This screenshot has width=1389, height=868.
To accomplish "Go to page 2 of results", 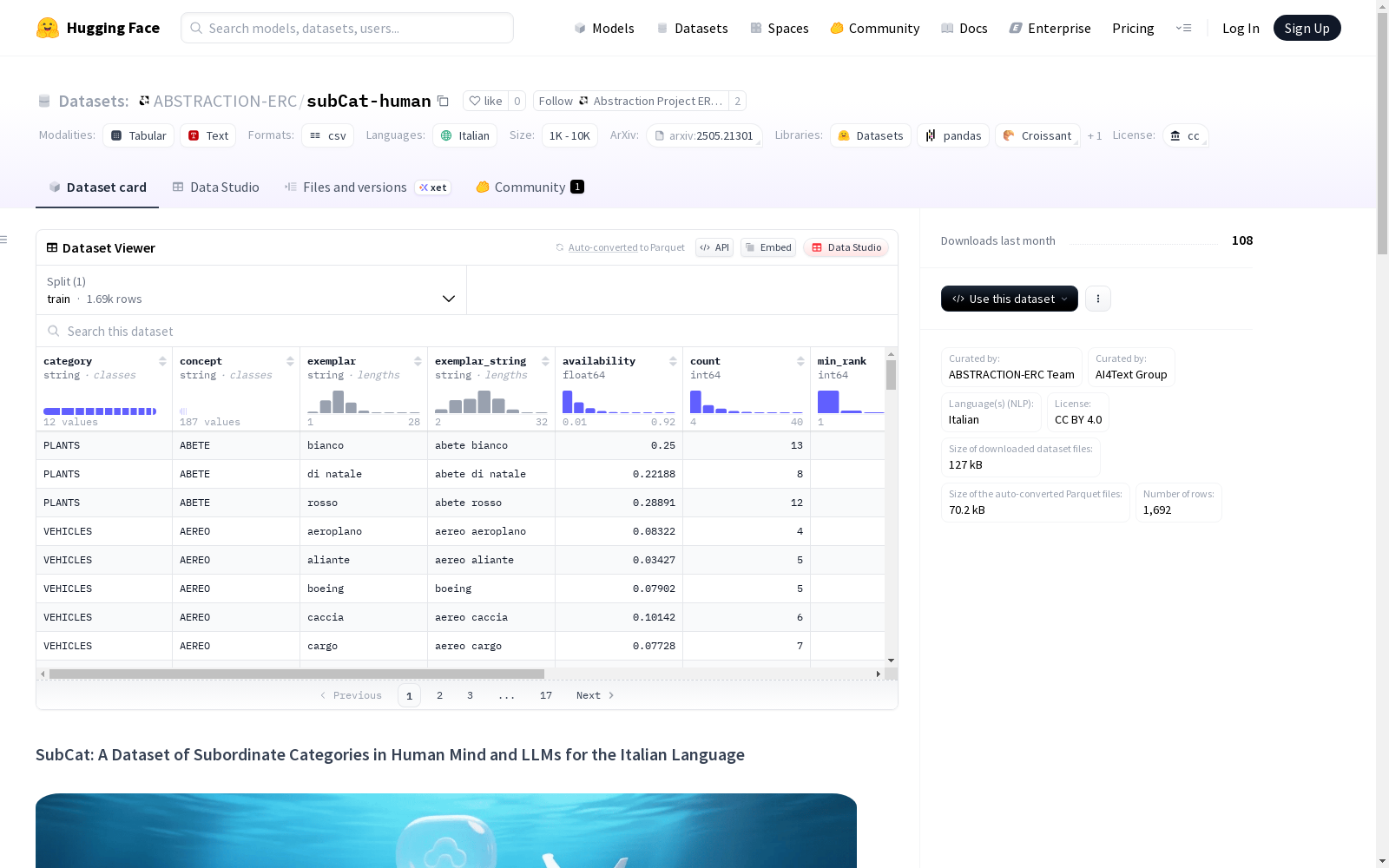I will [440, 695].
